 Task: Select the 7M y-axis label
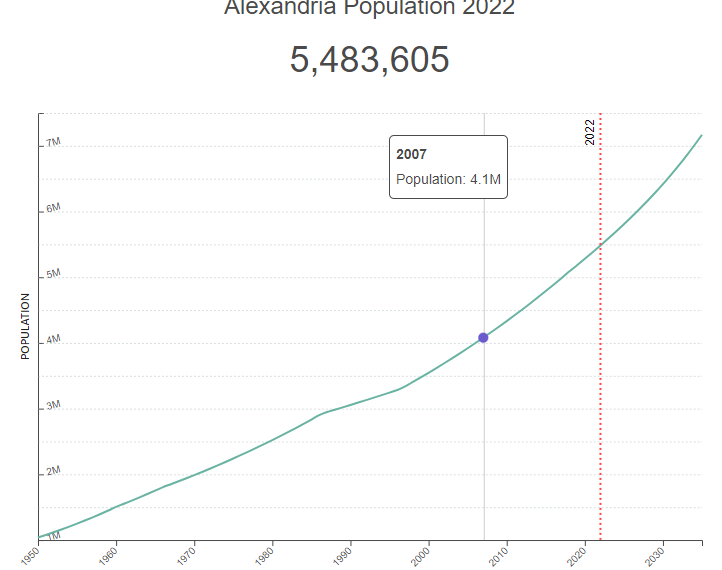pos(53,142)
